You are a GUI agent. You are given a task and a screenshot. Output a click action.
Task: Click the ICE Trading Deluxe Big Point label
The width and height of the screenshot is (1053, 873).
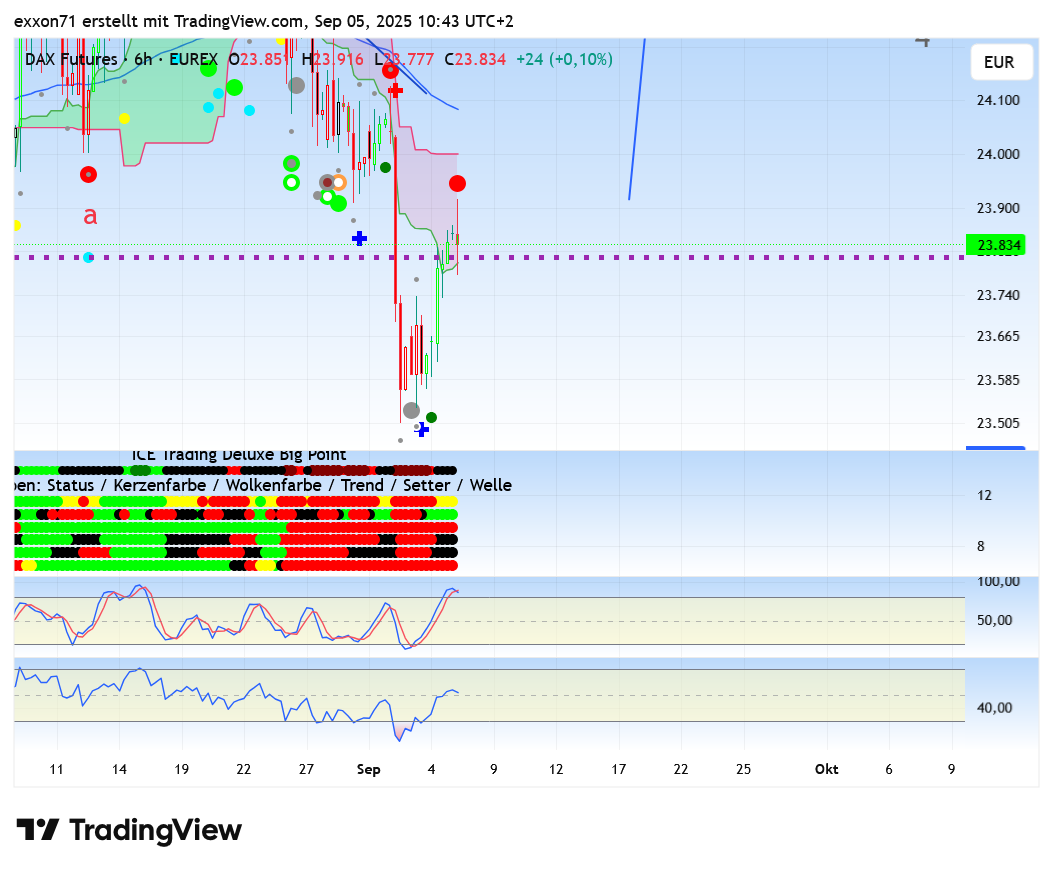[x=239, y=455]
